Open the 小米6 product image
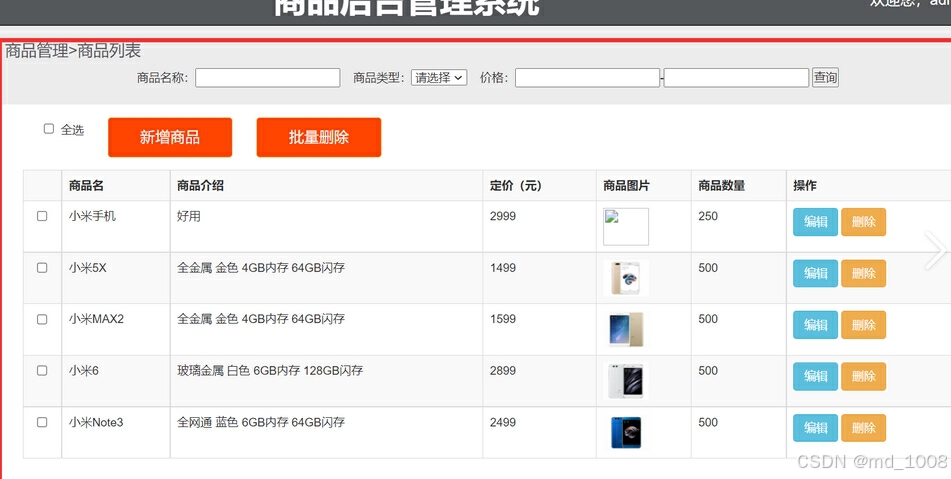 click(626, 381)
